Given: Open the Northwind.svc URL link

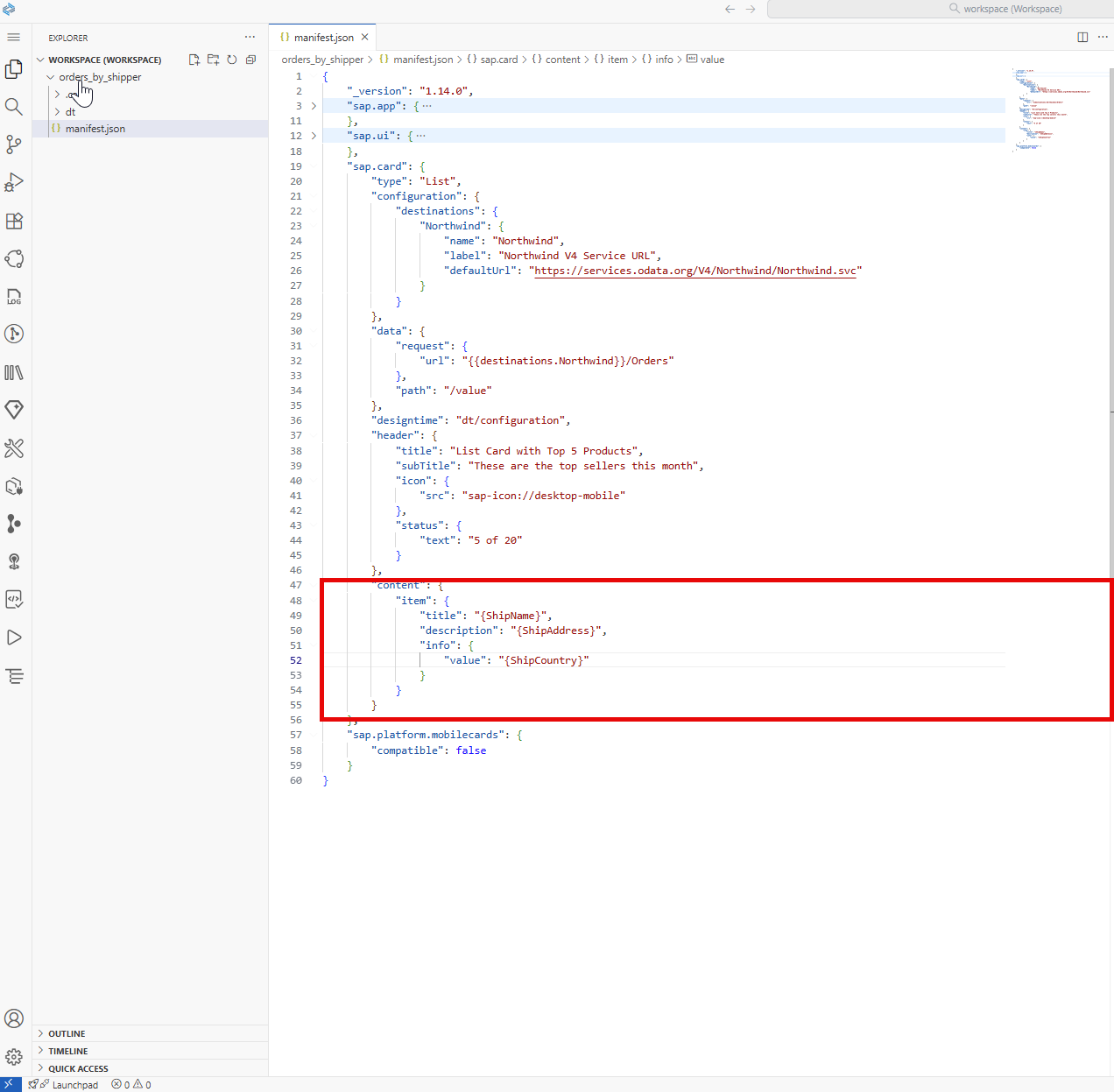Looking at the screenshot, I should click(695, 271).
